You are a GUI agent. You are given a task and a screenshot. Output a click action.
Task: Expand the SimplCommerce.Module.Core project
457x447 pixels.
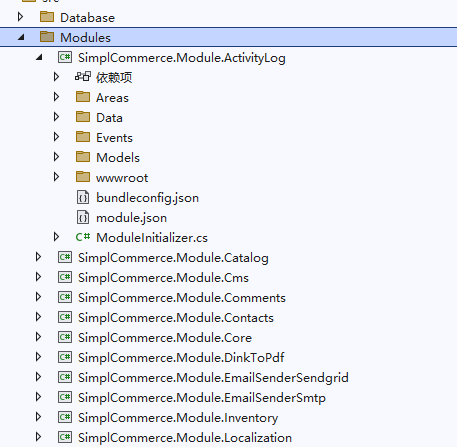(x=38, y=337)
